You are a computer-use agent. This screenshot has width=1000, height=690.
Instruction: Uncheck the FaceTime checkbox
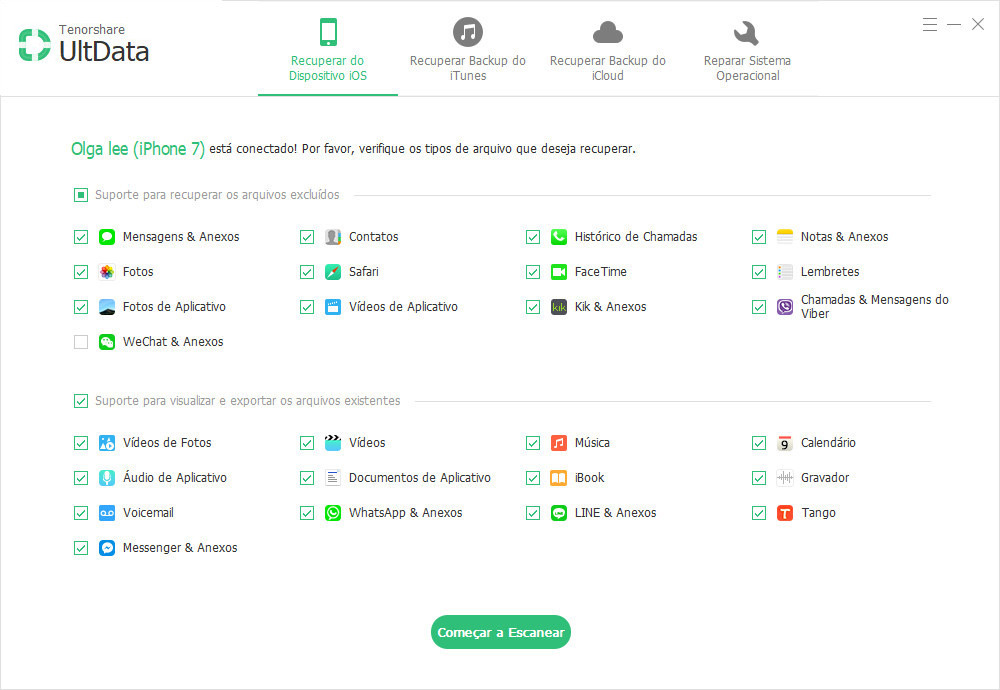point(533,272)
